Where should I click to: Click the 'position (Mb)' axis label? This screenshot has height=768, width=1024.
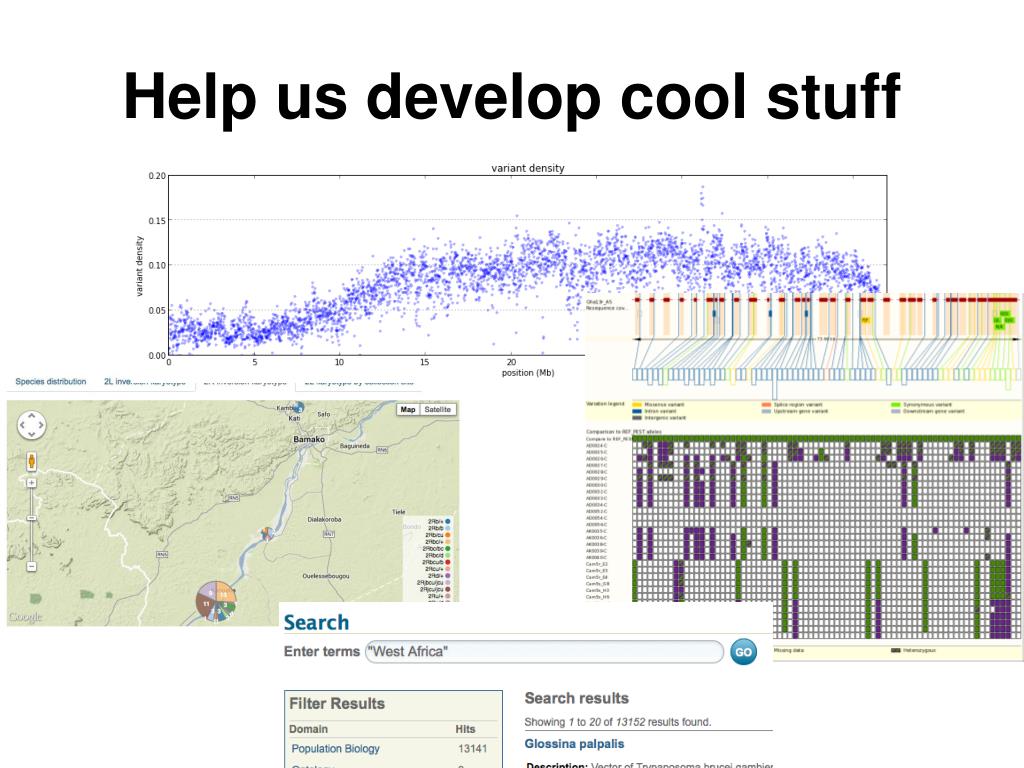pos(528,373)
